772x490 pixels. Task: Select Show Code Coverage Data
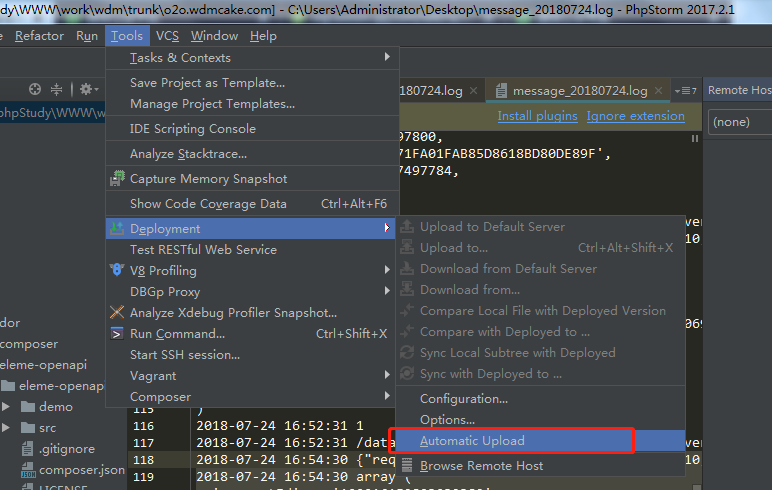252,204
